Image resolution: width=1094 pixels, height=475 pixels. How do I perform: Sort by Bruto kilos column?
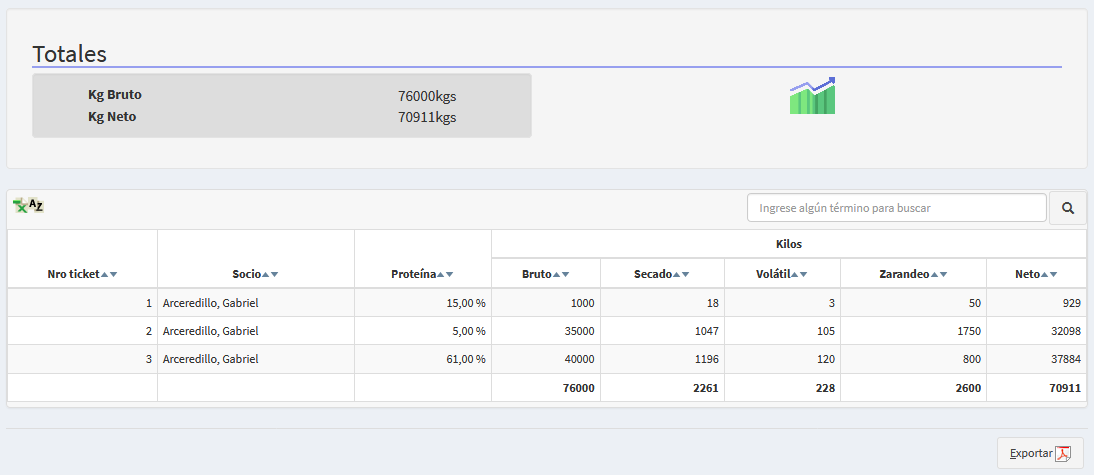pos(545,274)
